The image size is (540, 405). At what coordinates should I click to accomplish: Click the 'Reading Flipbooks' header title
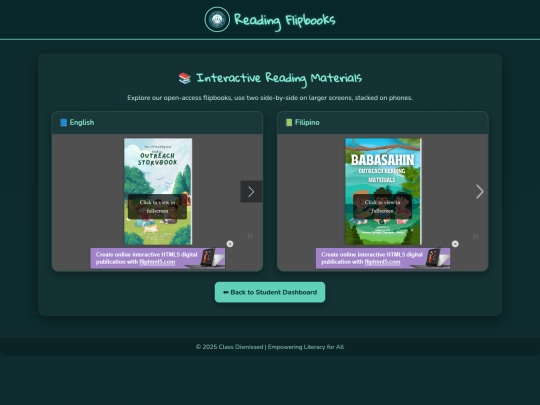(x=284, y=21)
